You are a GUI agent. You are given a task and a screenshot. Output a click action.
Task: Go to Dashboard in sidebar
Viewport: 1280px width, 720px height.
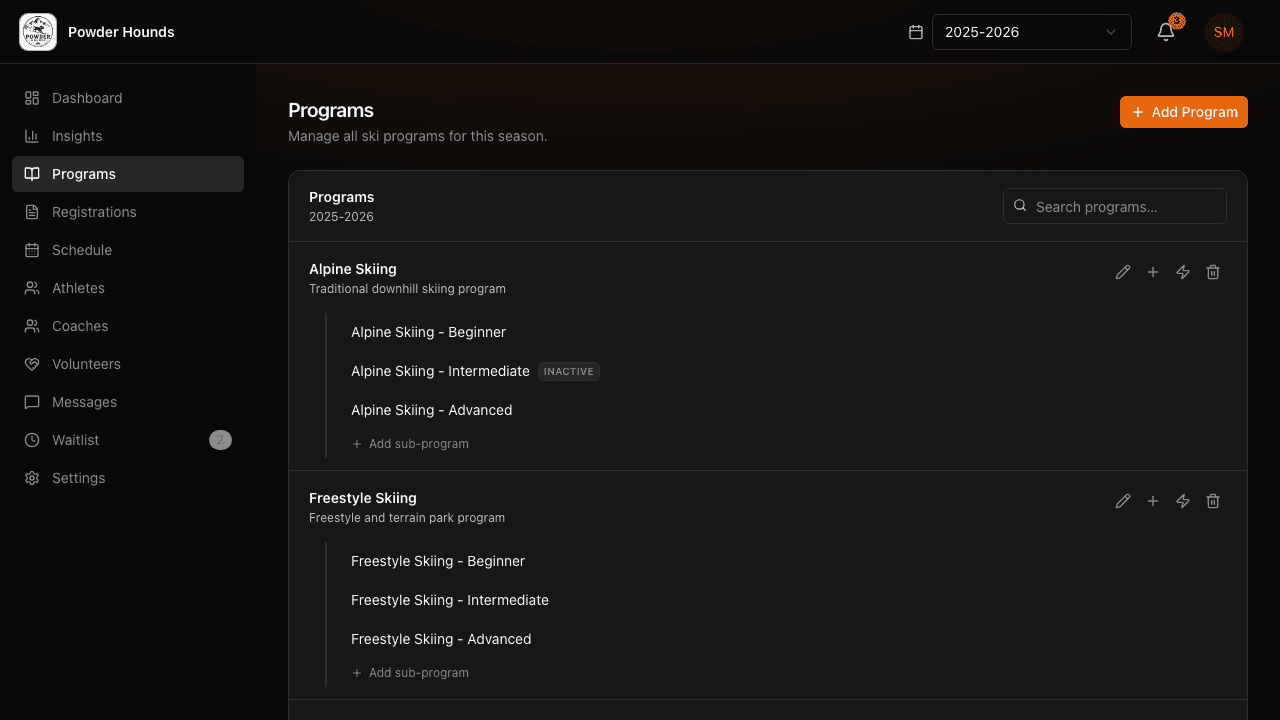(x=128, y=98)
